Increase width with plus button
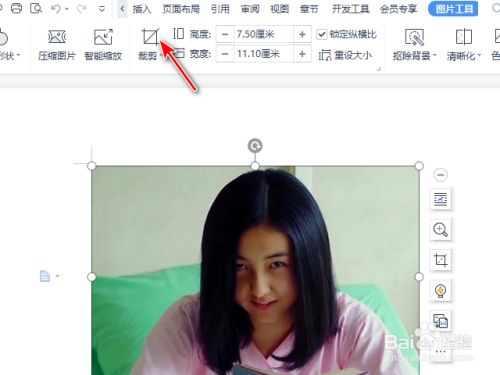Screen dimensions: 500x375 [x=302, y=54]
